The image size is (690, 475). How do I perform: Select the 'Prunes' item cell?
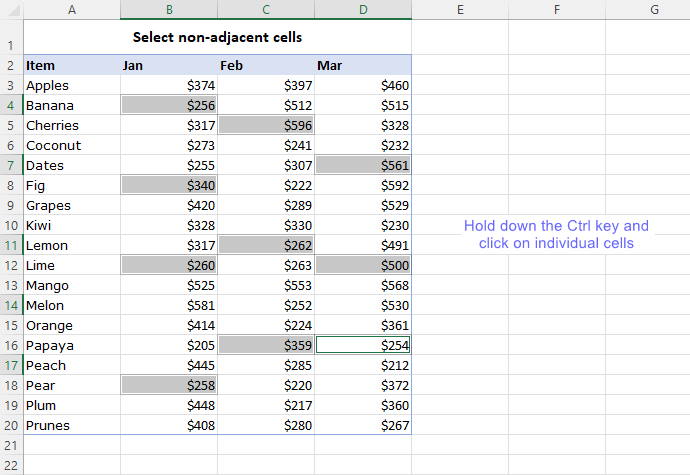[71, 425]
